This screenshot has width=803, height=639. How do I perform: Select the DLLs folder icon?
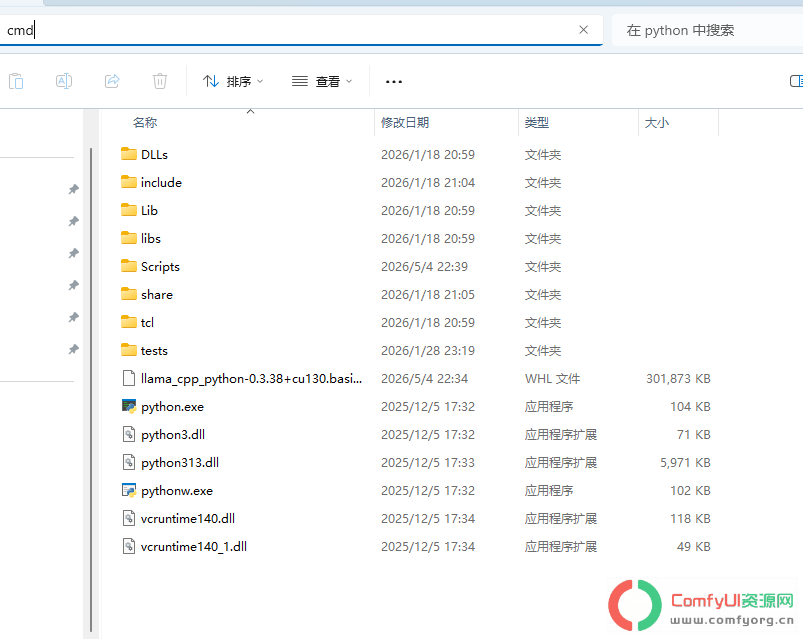click(129, 154)
